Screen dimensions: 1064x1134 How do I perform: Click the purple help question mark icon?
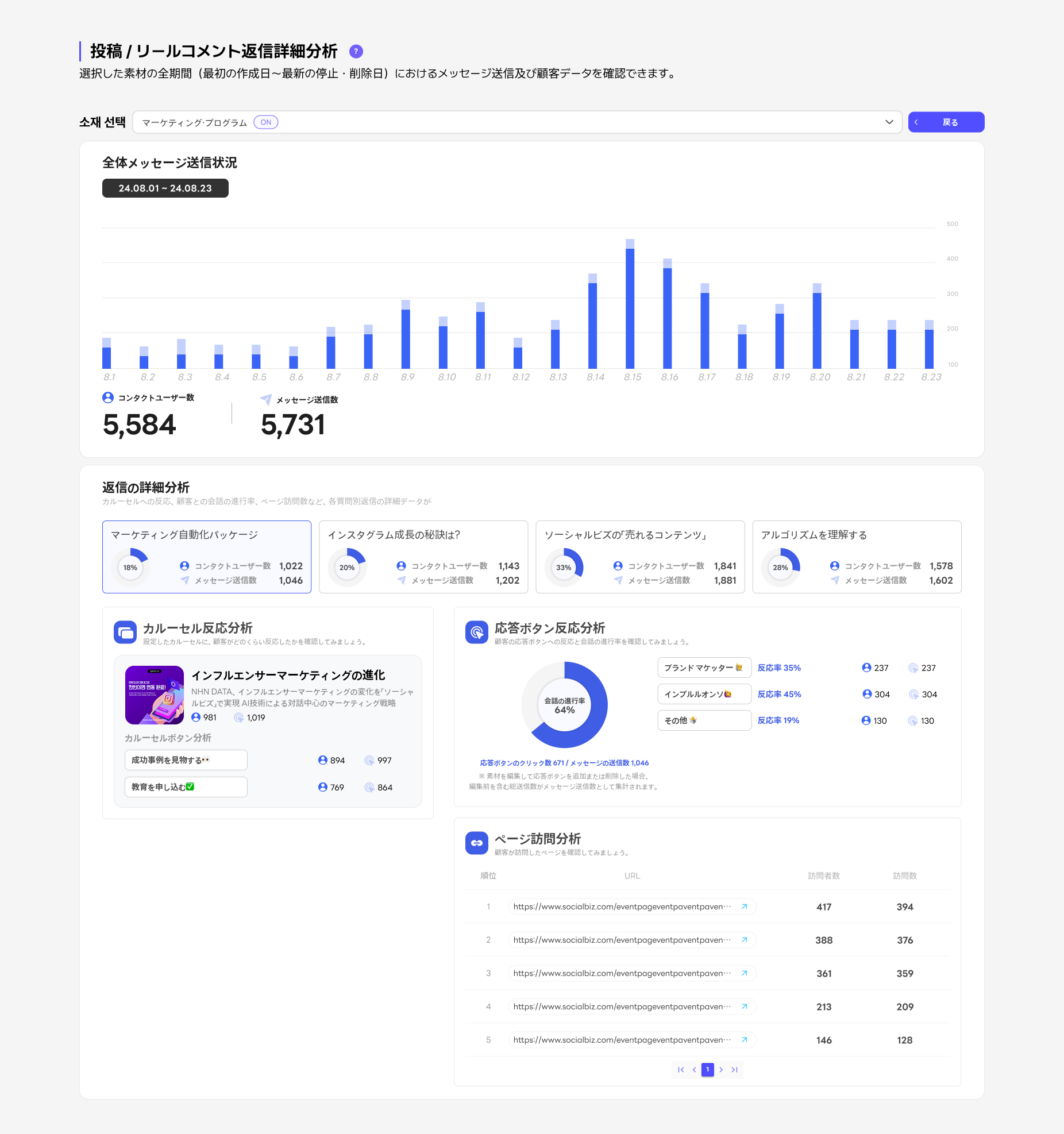356,51
